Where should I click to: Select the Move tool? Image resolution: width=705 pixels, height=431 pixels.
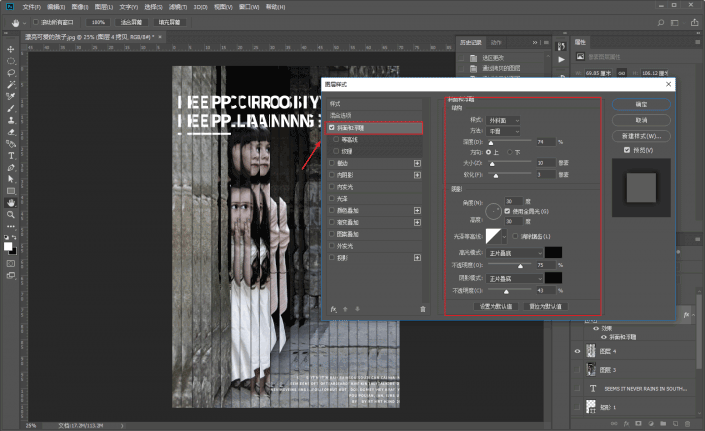[11, 49]
